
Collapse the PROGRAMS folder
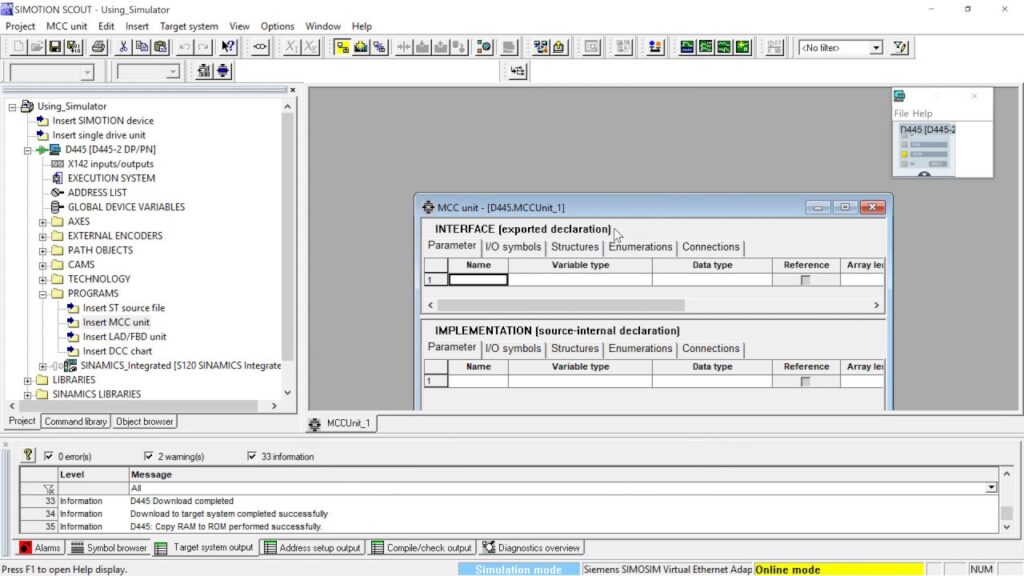42,294
